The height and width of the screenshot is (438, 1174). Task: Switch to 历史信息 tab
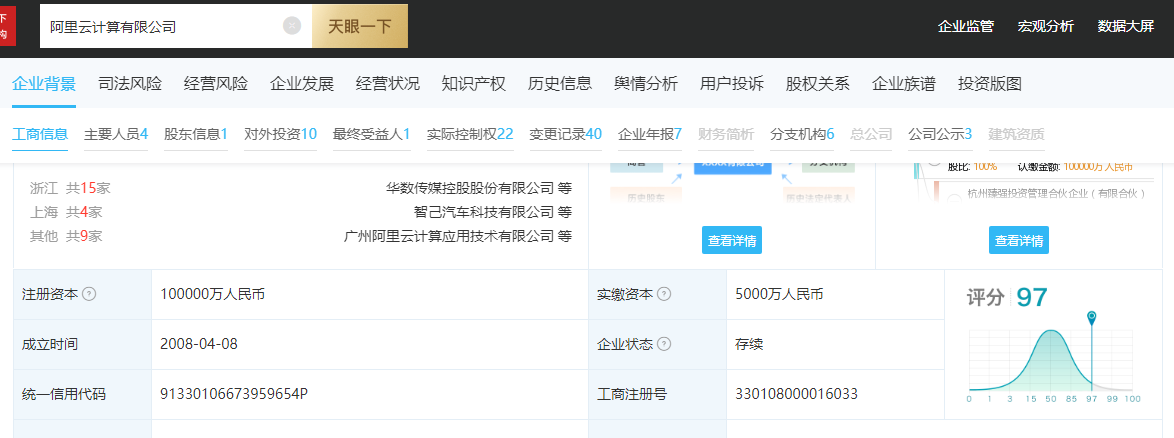tap(560, 84)
